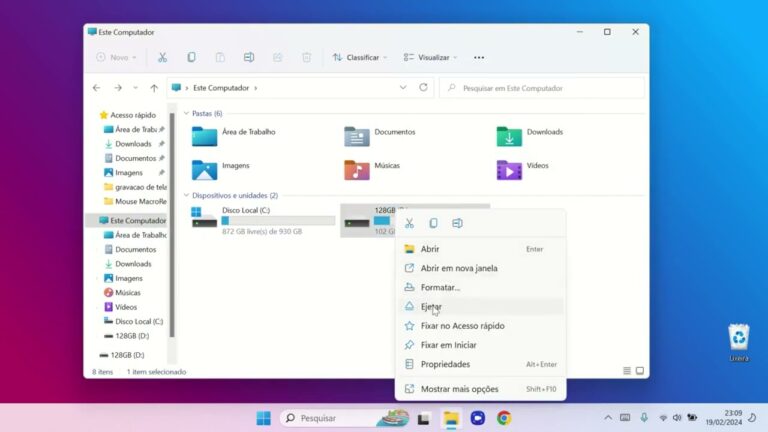The height and width of the screenshot is (432, 768).
Task: Expand the recent locations dropdown arrow
Action: [x=136, y=88]
